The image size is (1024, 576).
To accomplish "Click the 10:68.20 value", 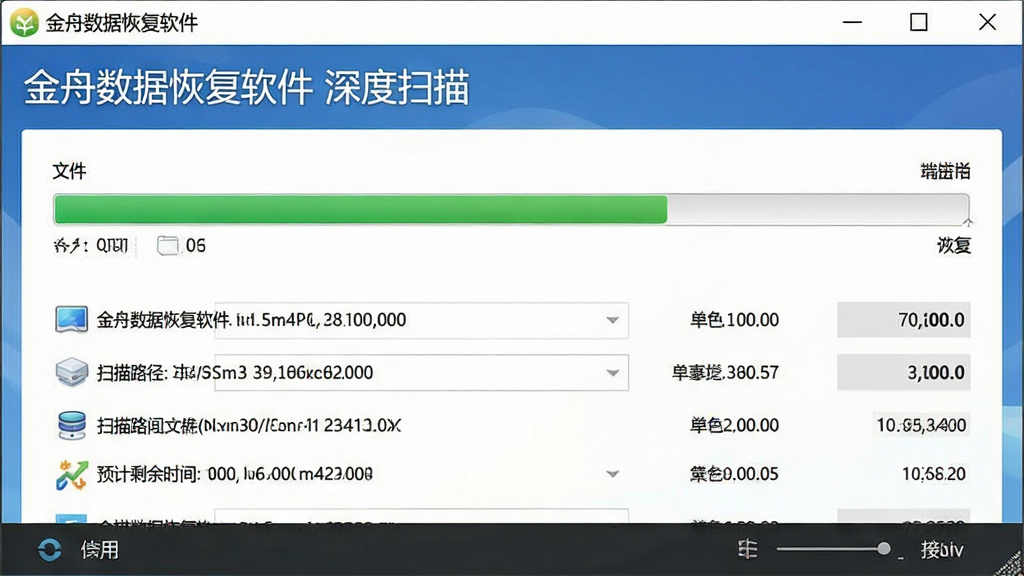I will tap(934, 474).
